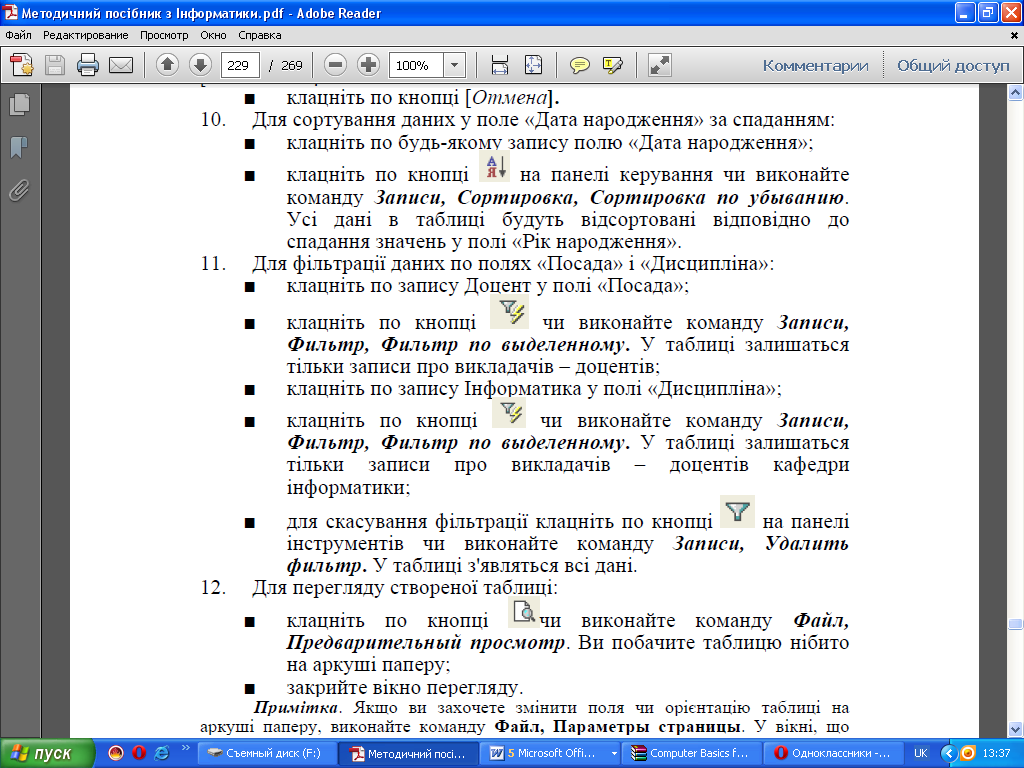
Task: Select the highlight text tool
Action: (613, 65)
